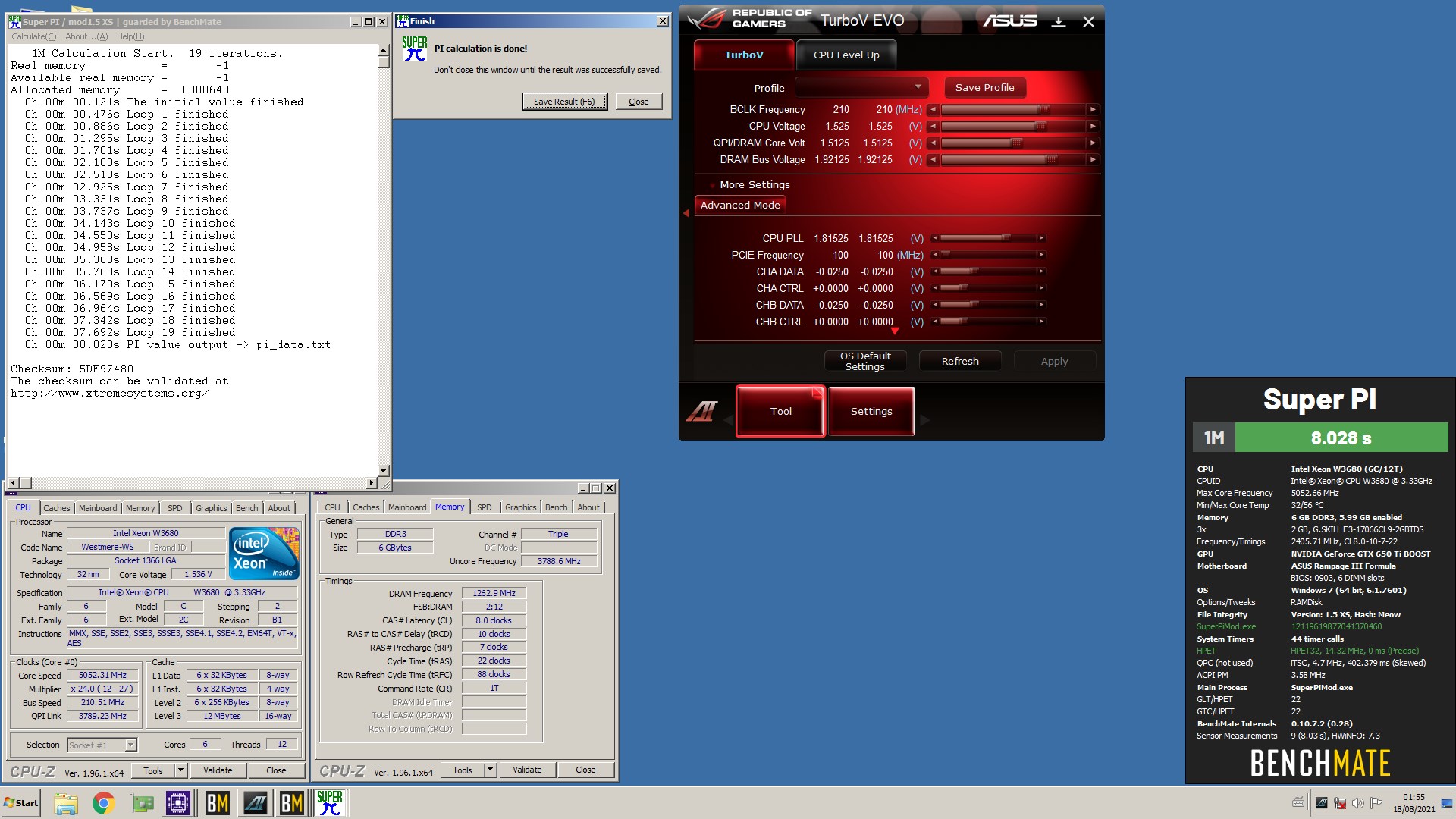The width and height of the screenshot is (1456, 819).
Task: Click the green graphics card taskbar icon
Action: click(142, 803)
